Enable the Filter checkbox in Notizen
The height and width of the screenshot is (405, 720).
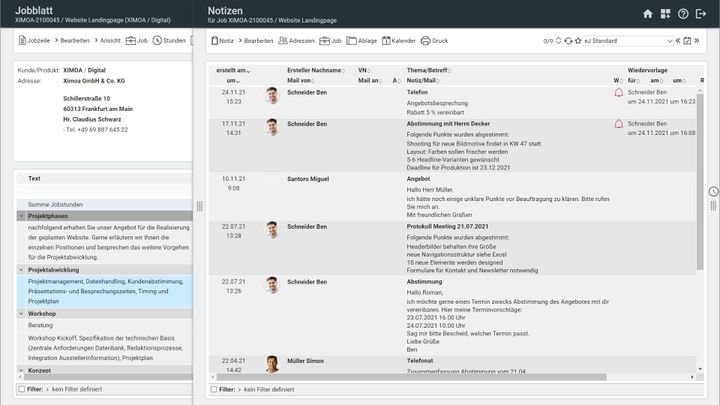tap(214, 389)
